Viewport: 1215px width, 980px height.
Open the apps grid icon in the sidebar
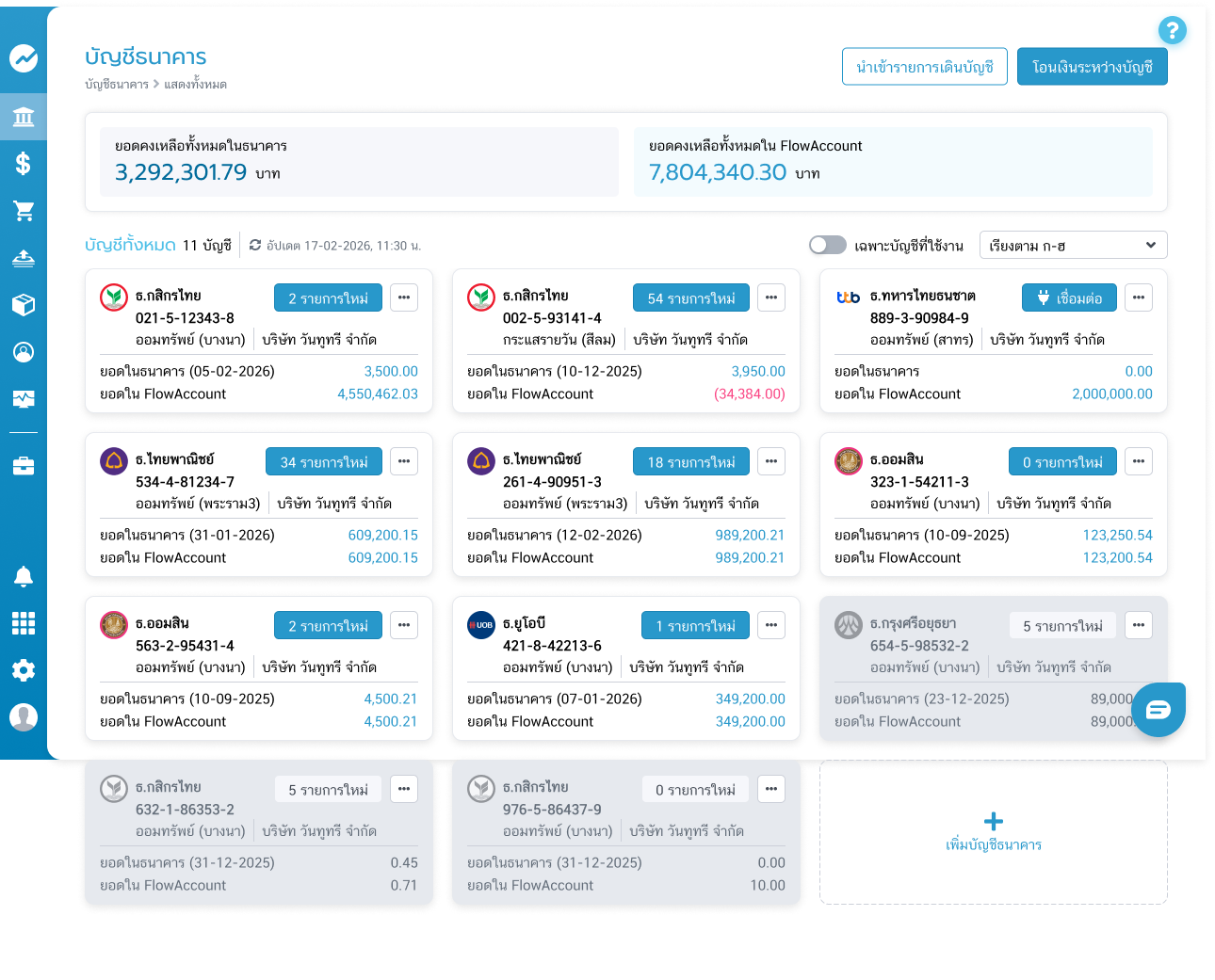24,623
